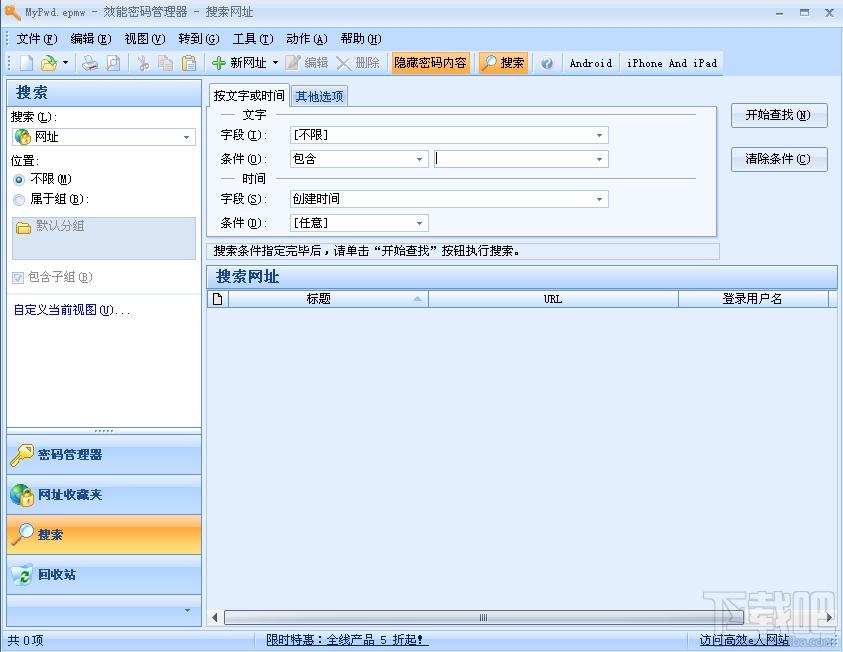This screenshot has height=652, width=843.
Task: Click navigation pane configure arrow
Action: [x=187, y=610]
